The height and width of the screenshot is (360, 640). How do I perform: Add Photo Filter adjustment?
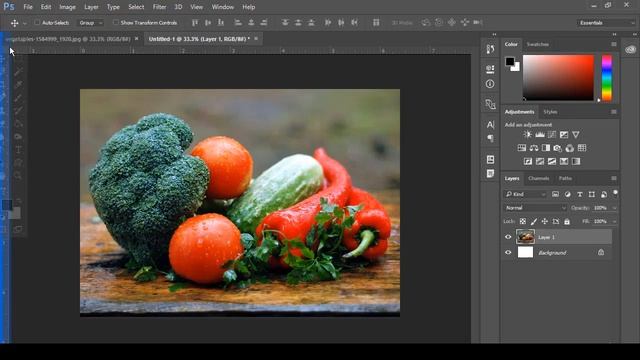pyautogui.click(x=558, y=148)
